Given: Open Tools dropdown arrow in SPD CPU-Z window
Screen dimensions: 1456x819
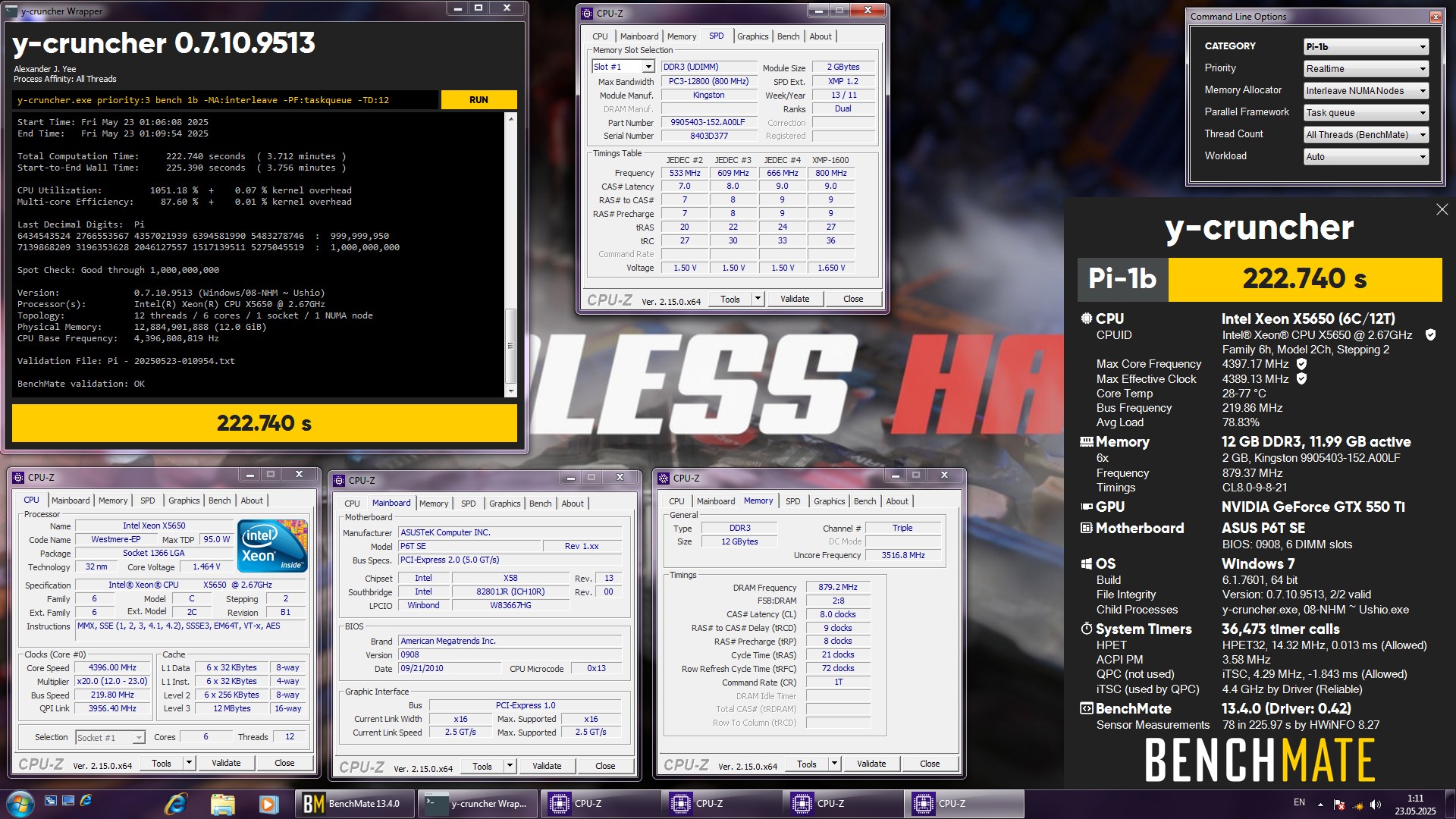Looking at the screenshot, I should (758, 299).
